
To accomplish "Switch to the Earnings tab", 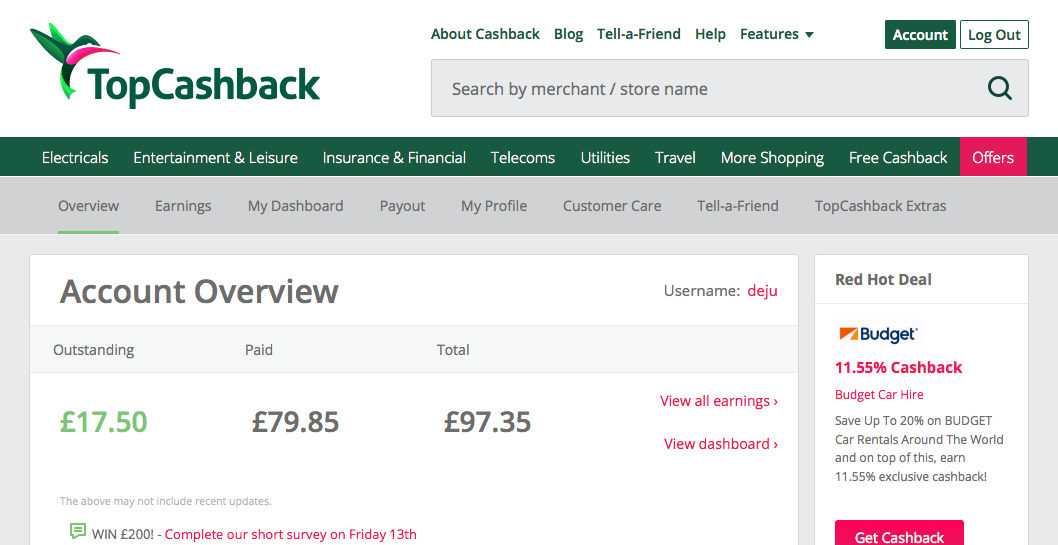I will pyautogui.click(x=183, y=206).
